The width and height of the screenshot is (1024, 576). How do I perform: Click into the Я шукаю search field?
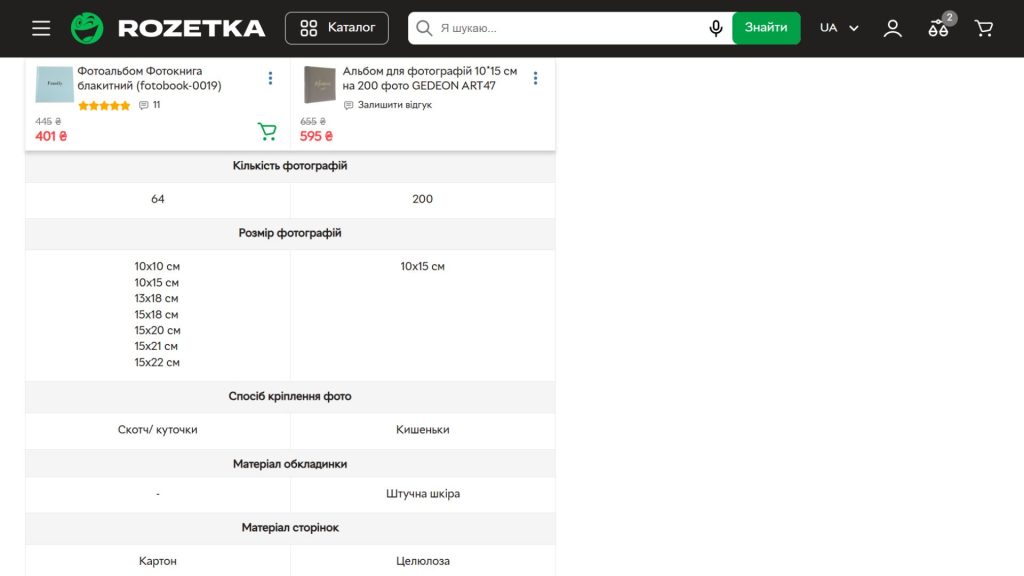click(570, 28)
